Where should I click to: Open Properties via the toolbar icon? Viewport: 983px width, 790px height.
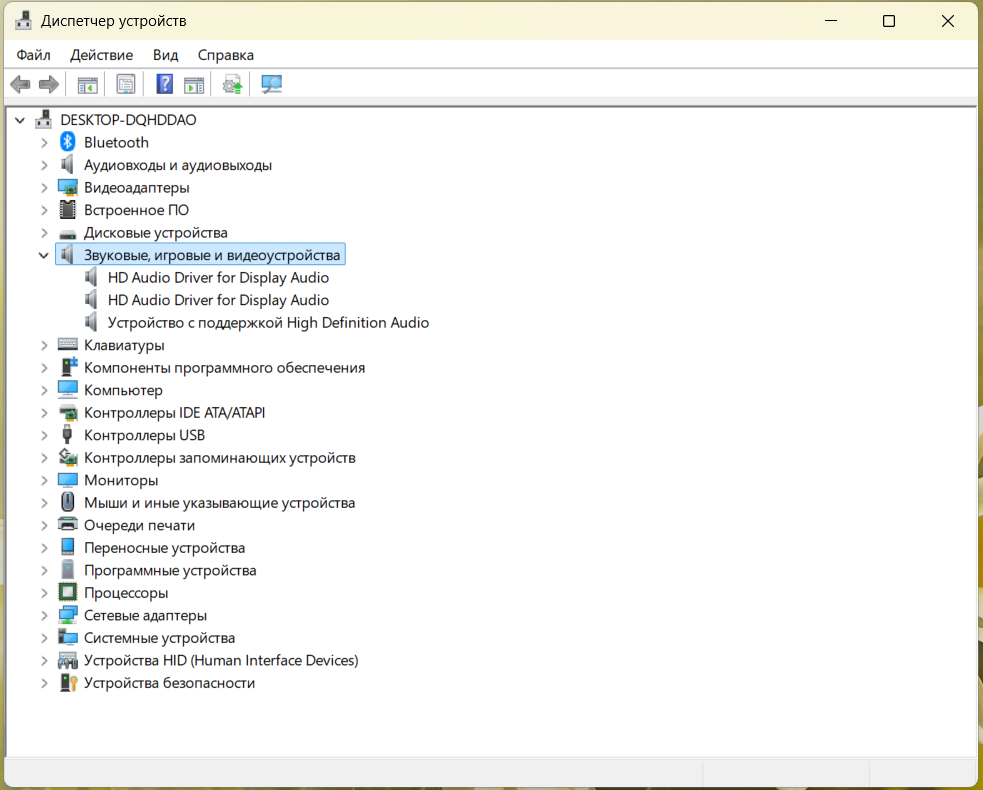[126, 84]
